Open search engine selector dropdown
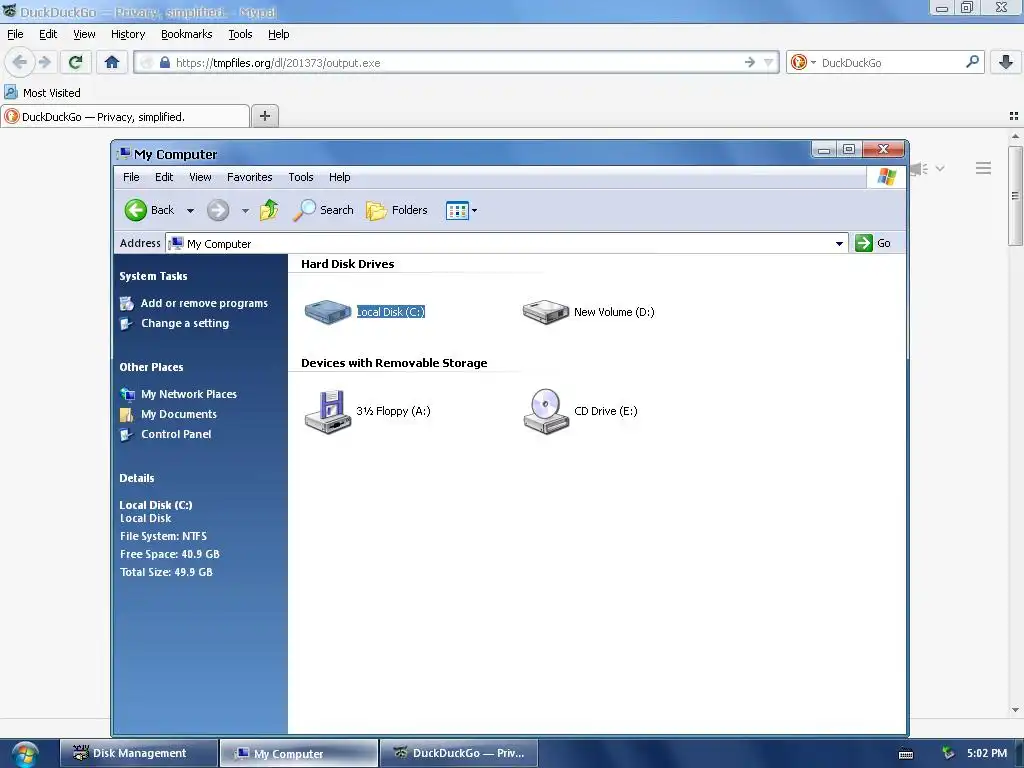 (814, 63)
